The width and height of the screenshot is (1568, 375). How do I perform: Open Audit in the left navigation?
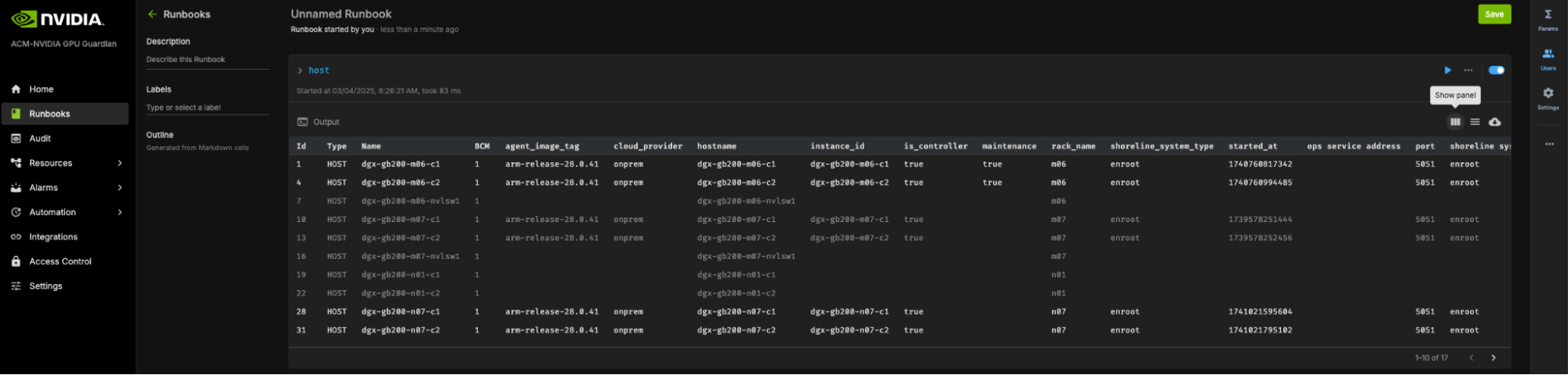pos(40,139)
